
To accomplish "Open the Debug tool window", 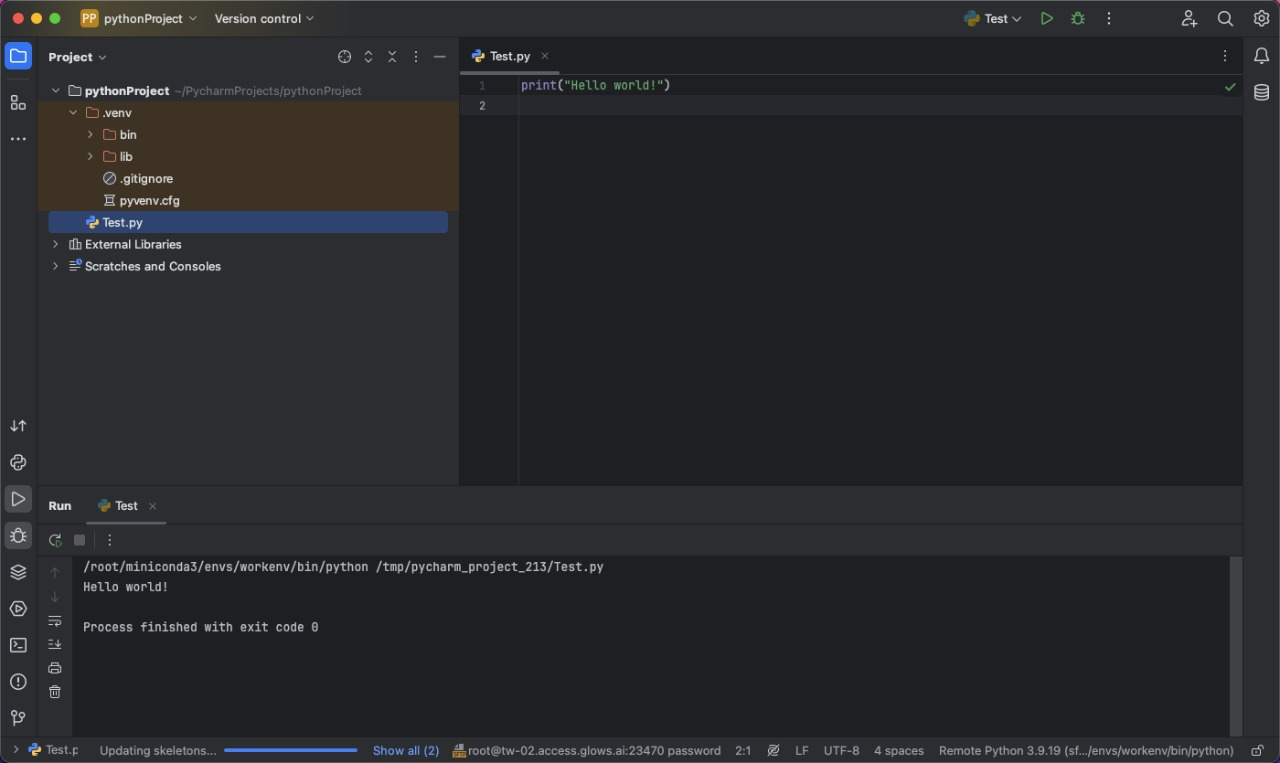I will (18, 535).
